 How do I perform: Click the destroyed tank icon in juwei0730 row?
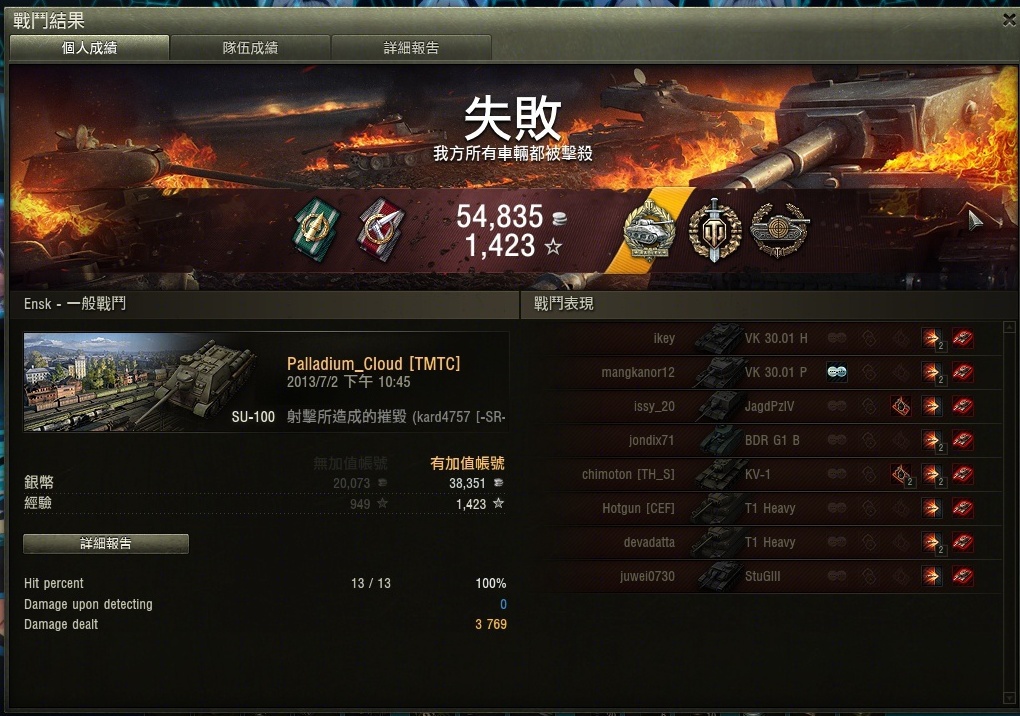click(x=963, y=576)
